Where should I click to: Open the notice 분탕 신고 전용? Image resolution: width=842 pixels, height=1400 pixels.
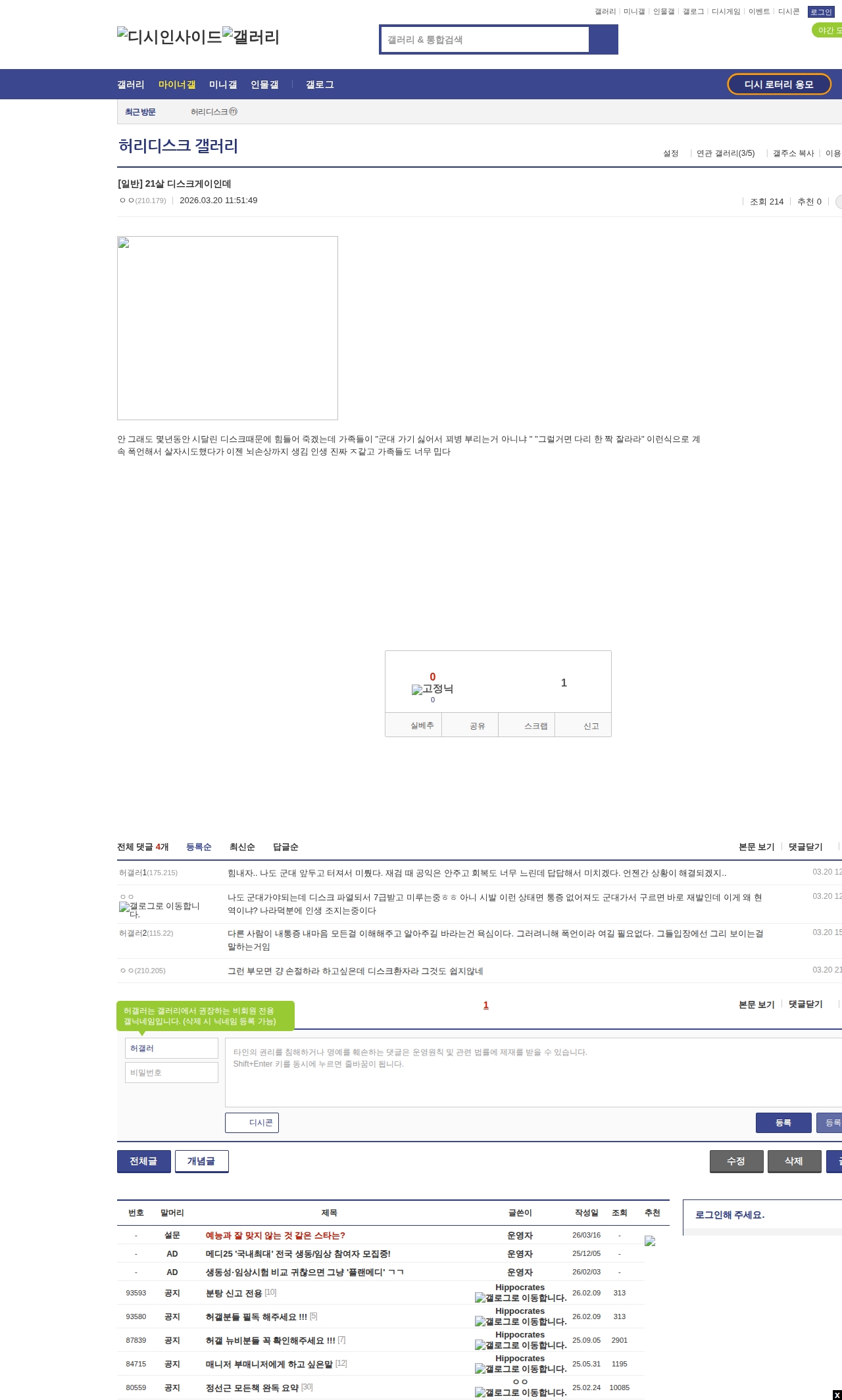[234, 1293]
